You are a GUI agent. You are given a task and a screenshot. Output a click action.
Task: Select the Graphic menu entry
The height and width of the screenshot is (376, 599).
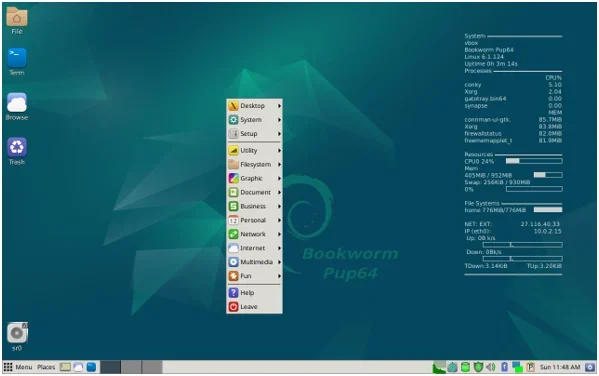click(x=254, y=178)
